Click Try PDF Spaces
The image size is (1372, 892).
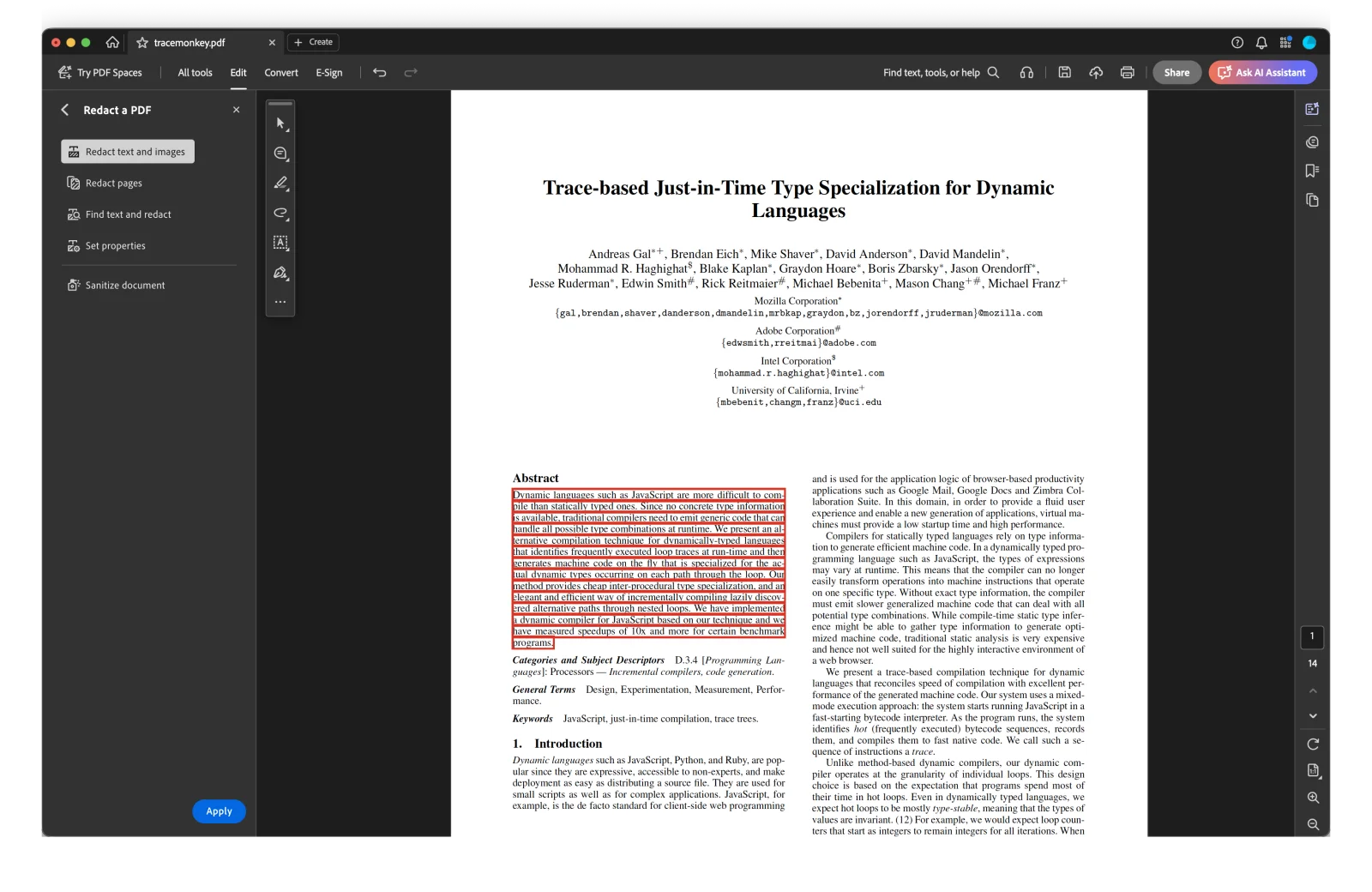[x=100, y=73]
